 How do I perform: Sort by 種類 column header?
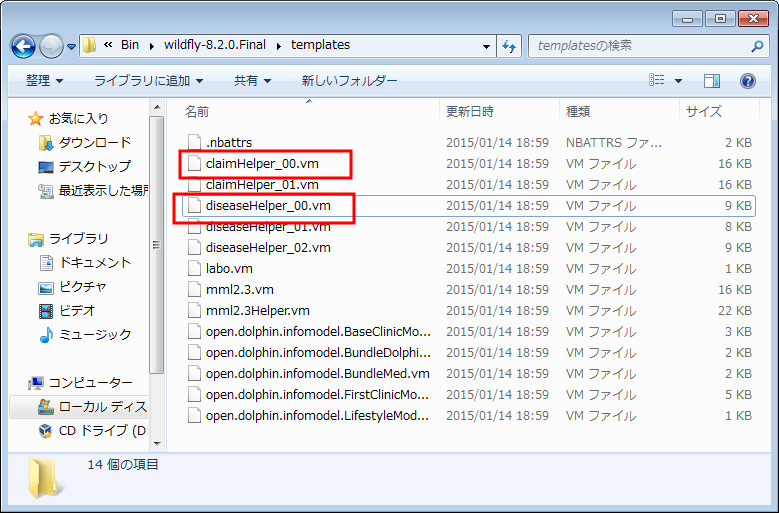[578, 111]
